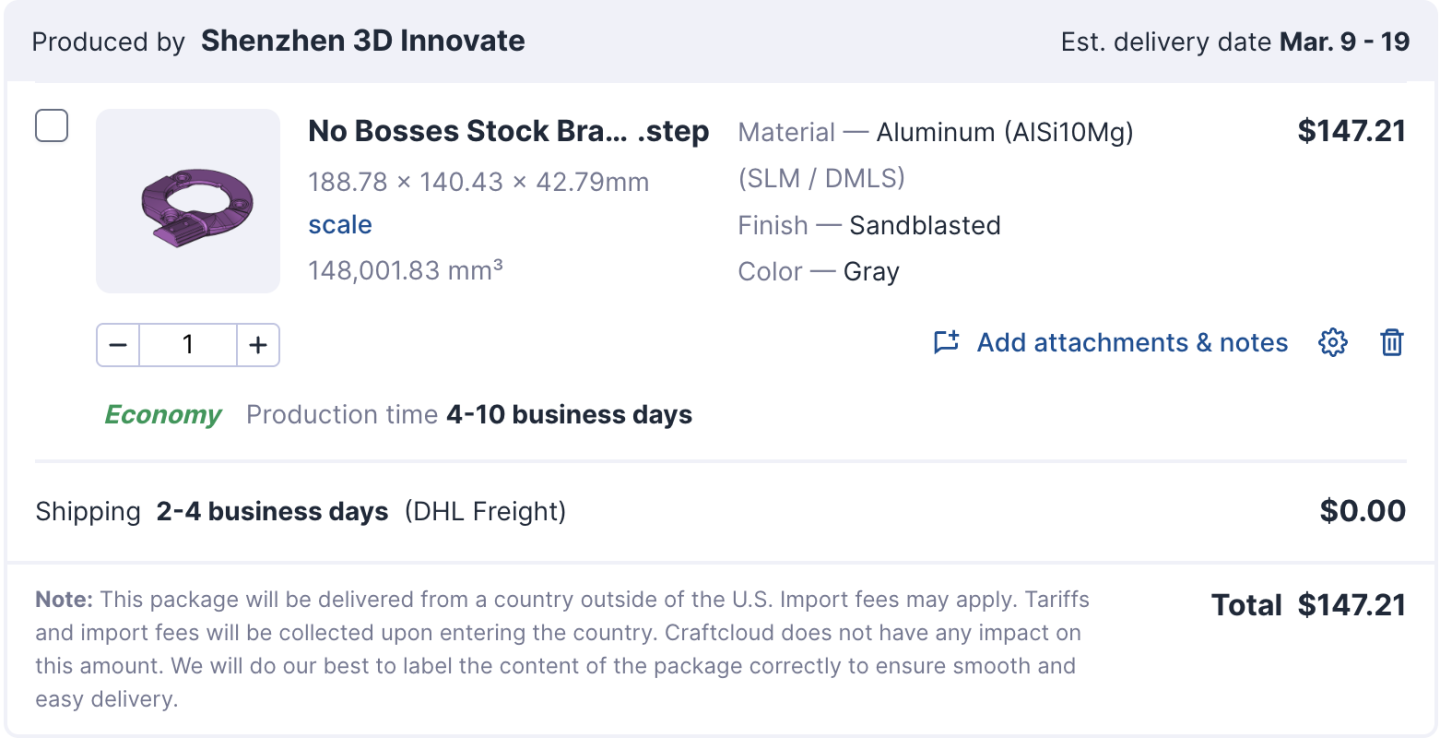
Task: Click the quantity input field
Action: point(188,345)
